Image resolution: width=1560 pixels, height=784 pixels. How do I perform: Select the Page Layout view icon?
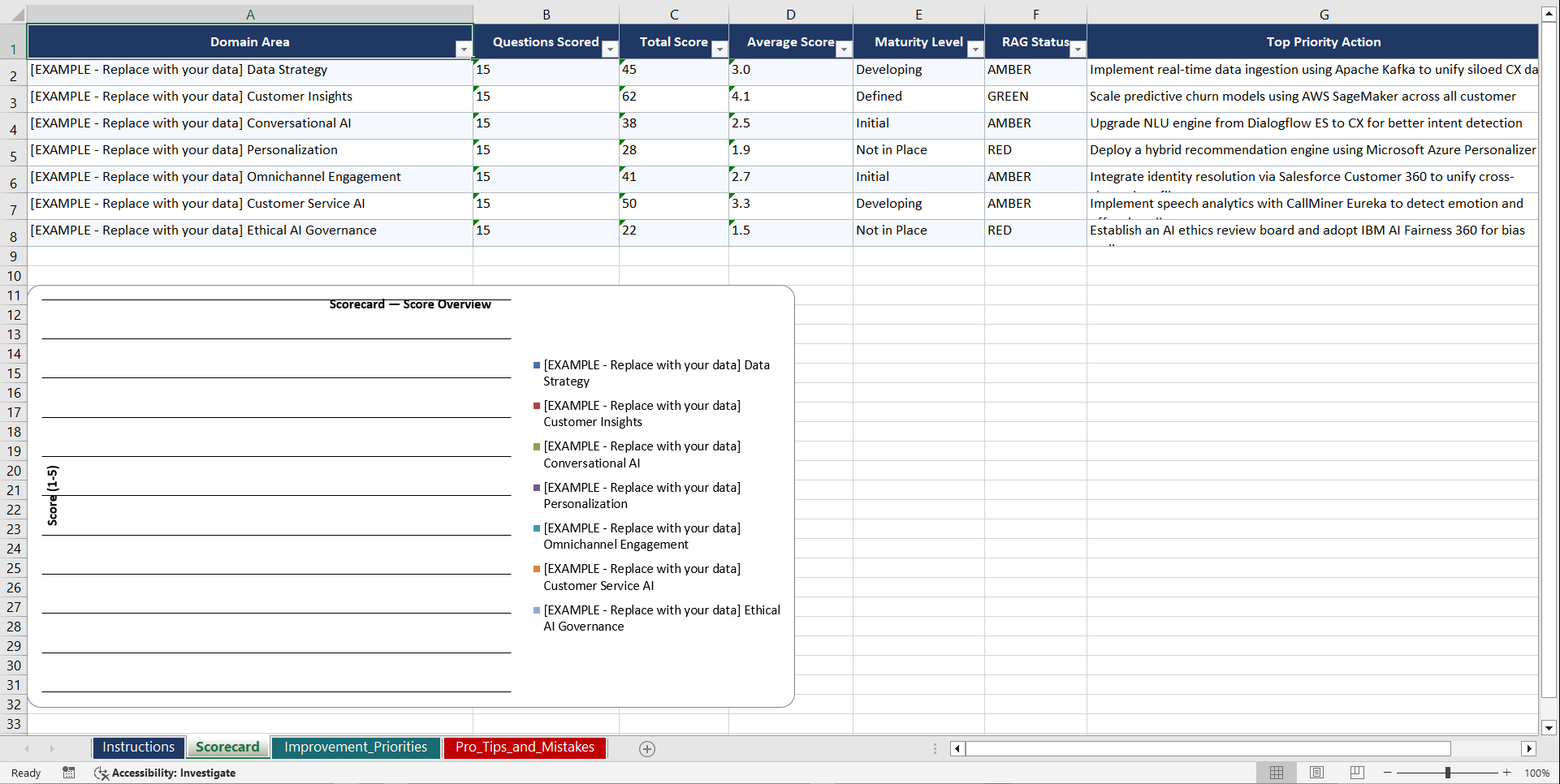click(x=1316, y=773)
